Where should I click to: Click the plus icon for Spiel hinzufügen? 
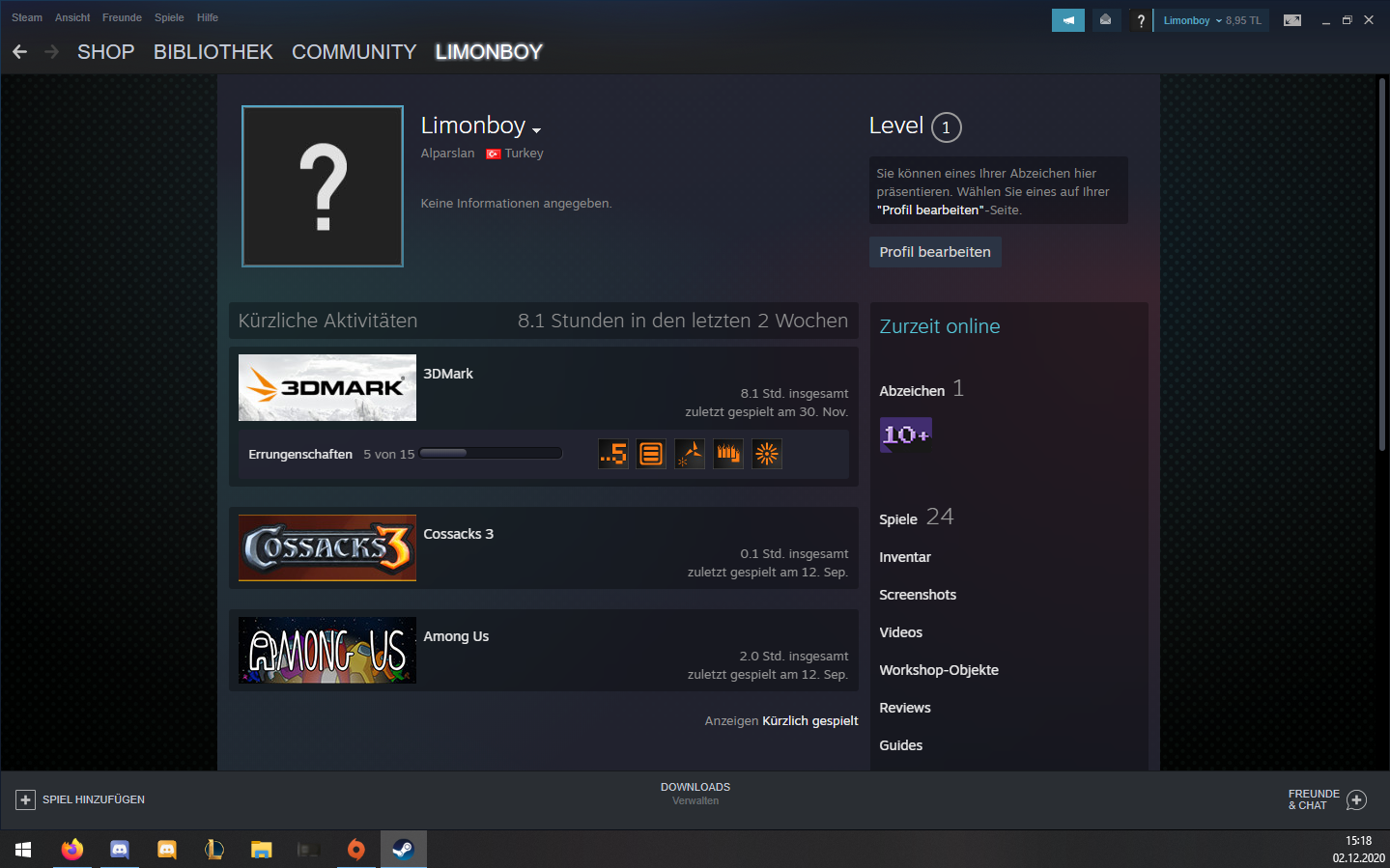pyautogui.click(x=25, y=799)
